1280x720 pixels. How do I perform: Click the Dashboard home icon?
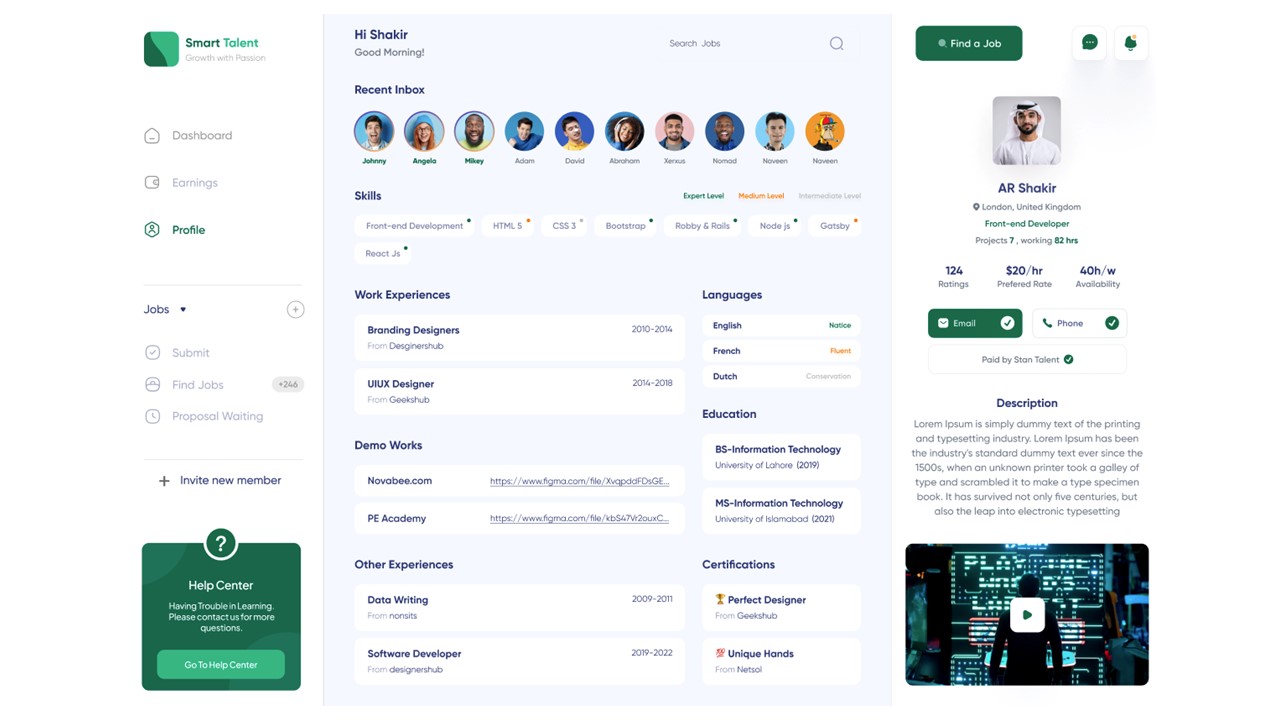152,136
